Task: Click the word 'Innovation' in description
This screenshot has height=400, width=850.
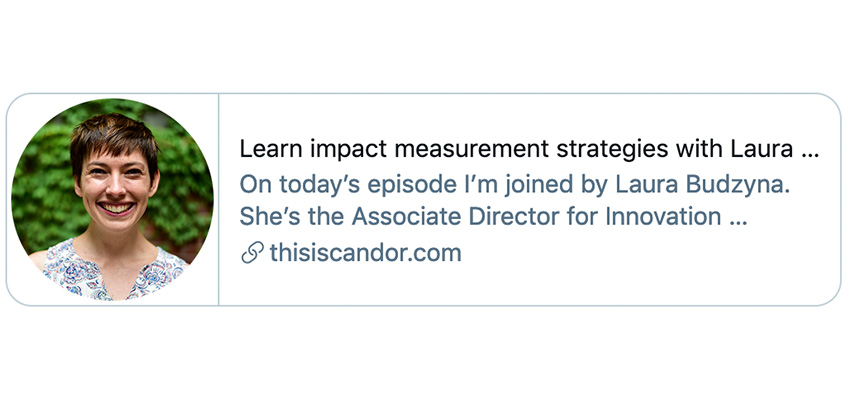Action: [x=663, y=217]
